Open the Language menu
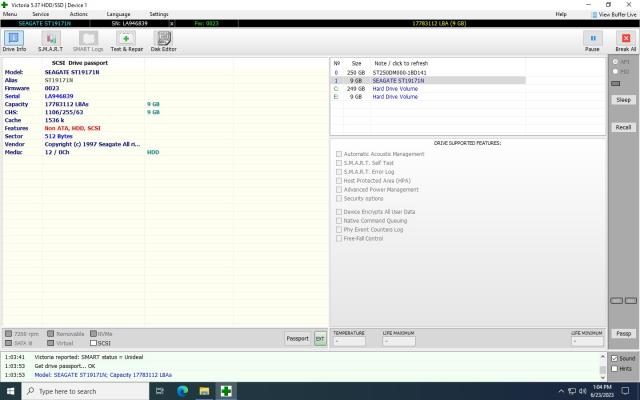640x400 pixels. pyautogui.click(x=118, y=14)
